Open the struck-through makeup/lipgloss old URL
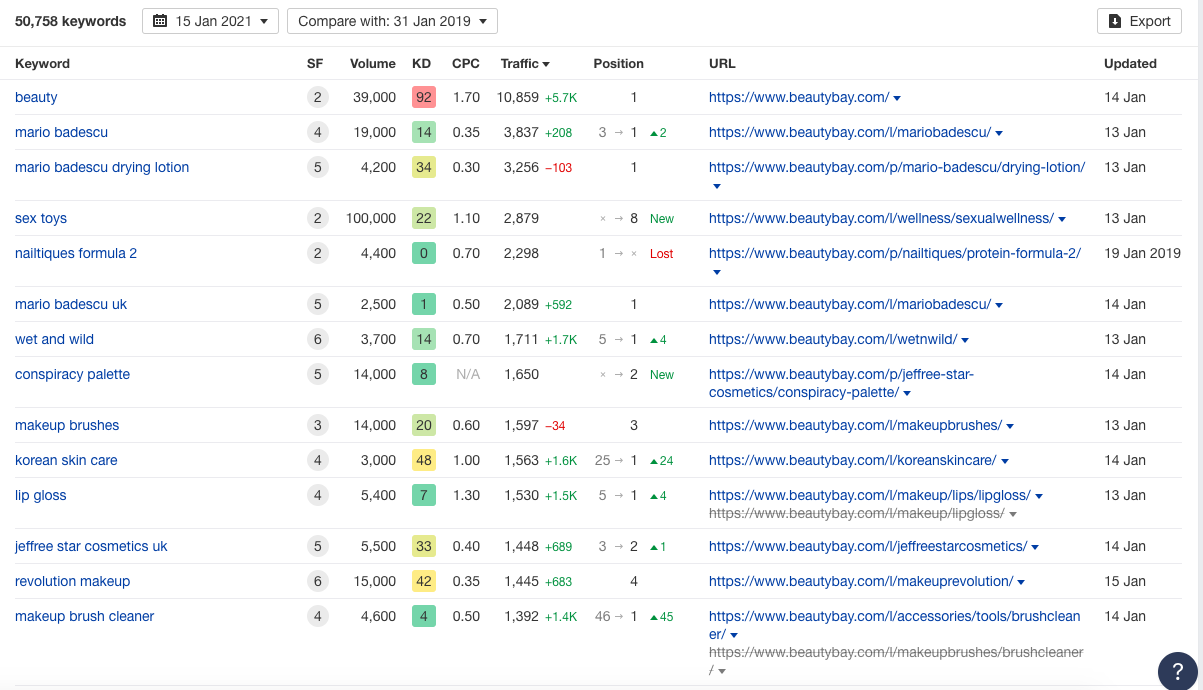The image size is (1203, 690). (856, 513)
